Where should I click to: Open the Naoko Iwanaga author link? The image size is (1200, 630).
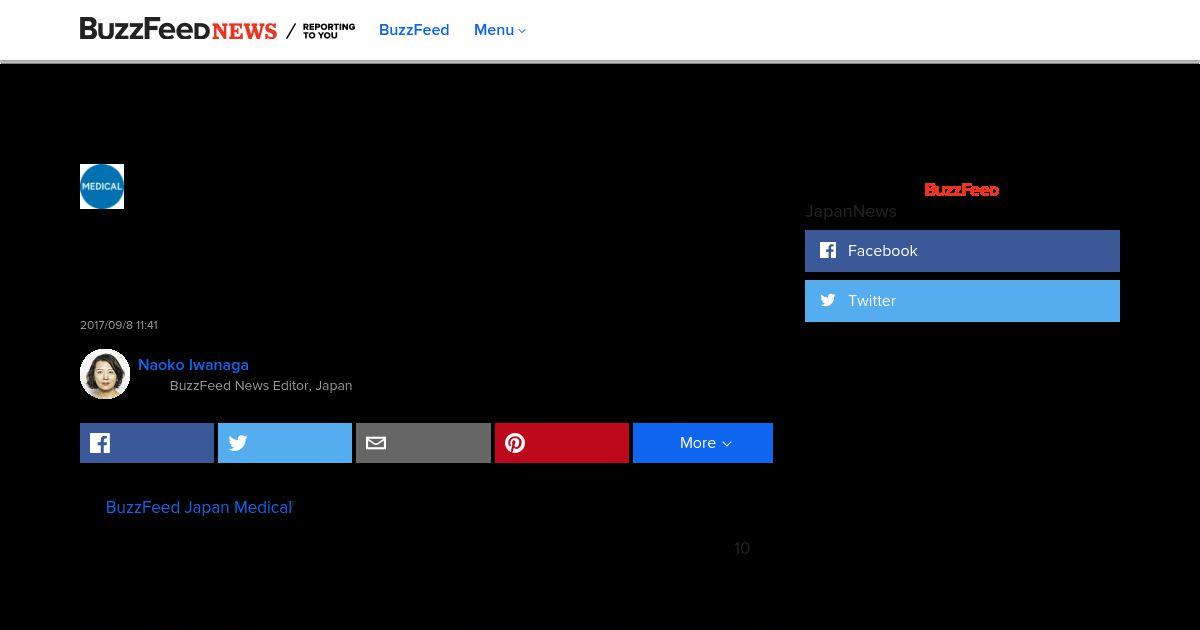[x=193, y=365]
